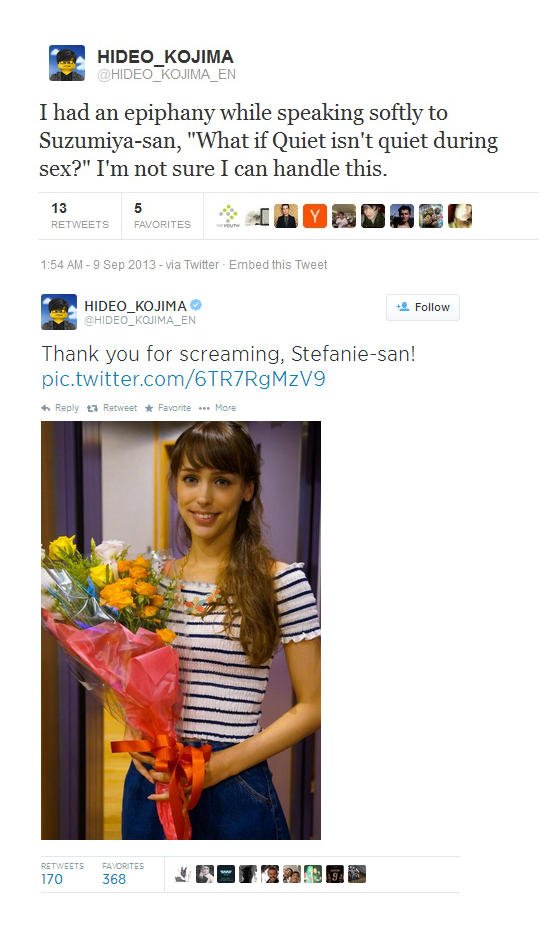
Task: Click the Lego avatar on the top tweet
Action: [x=67, y=62]
